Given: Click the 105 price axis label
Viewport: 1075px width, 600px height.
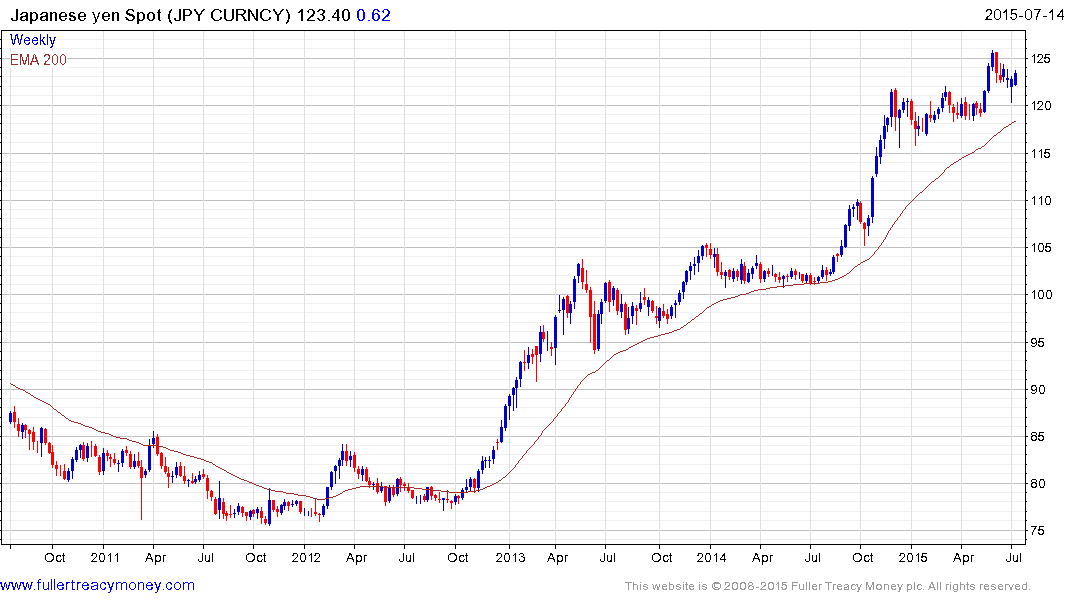Looking at the screenshot, I should 1041,248.
